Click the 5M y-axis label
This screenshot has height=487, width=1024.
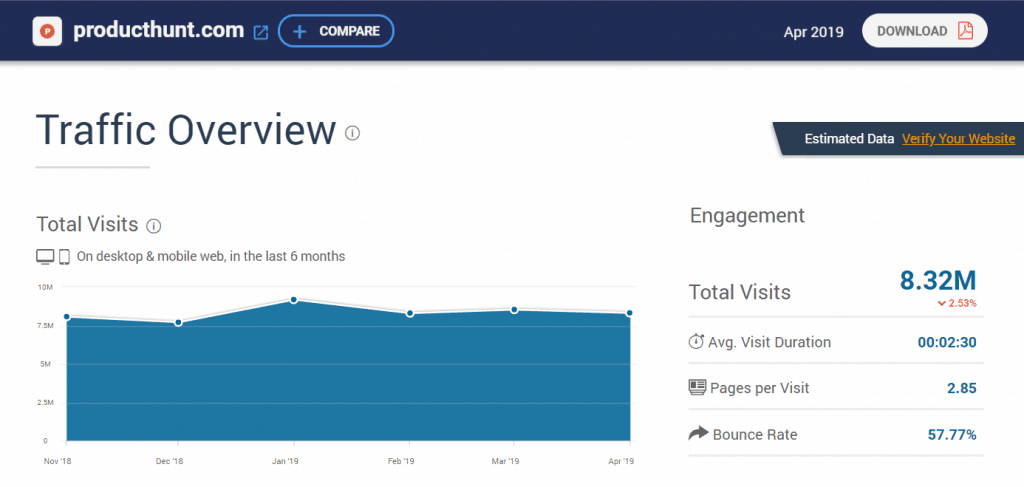coord(47,364)
